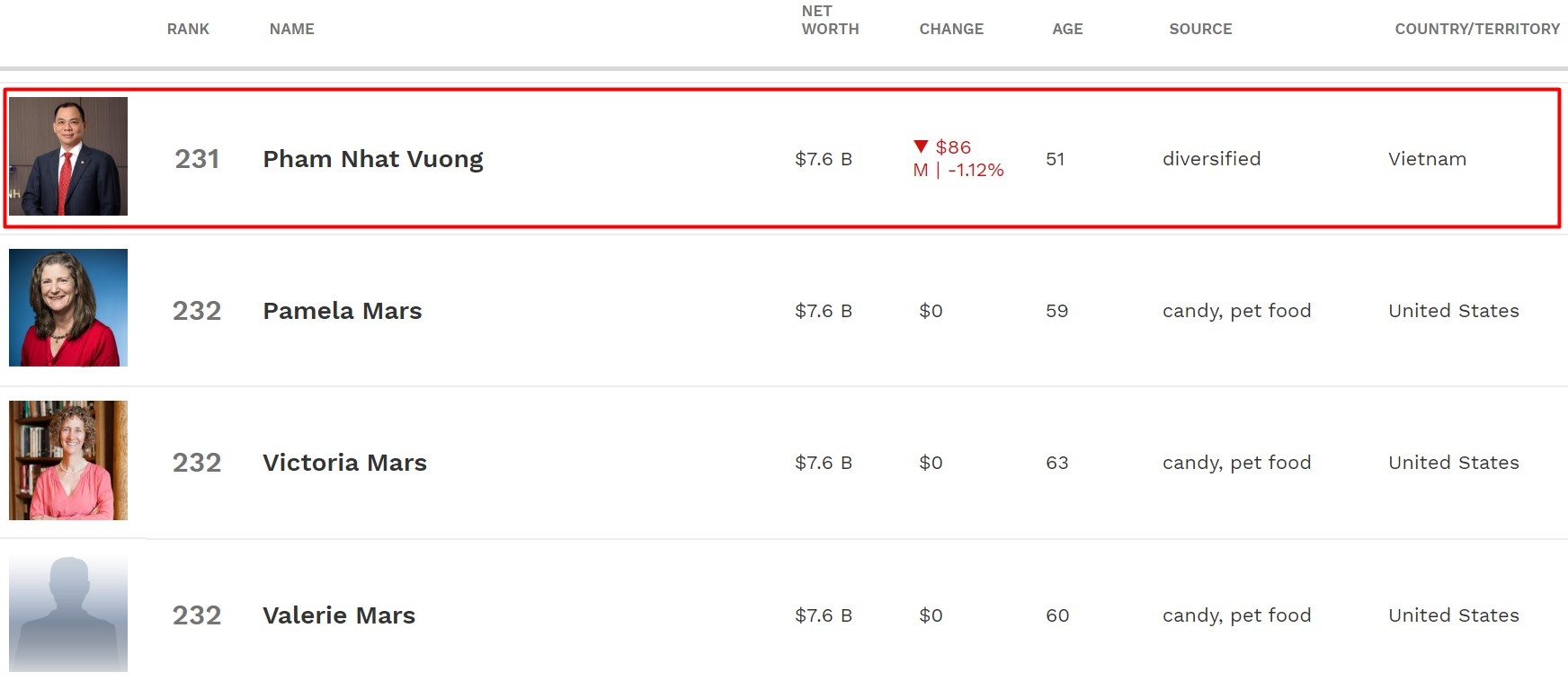Click the CHANGE column header
Screen dimensions: 1568x690
[951, 29]
